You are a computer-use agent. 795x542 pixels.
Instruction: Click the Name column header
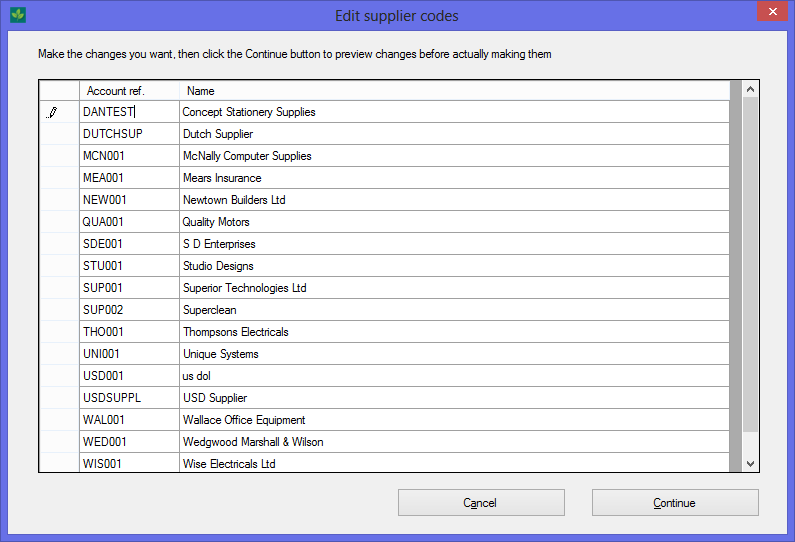pyautogui.click(x=454, y=91)
